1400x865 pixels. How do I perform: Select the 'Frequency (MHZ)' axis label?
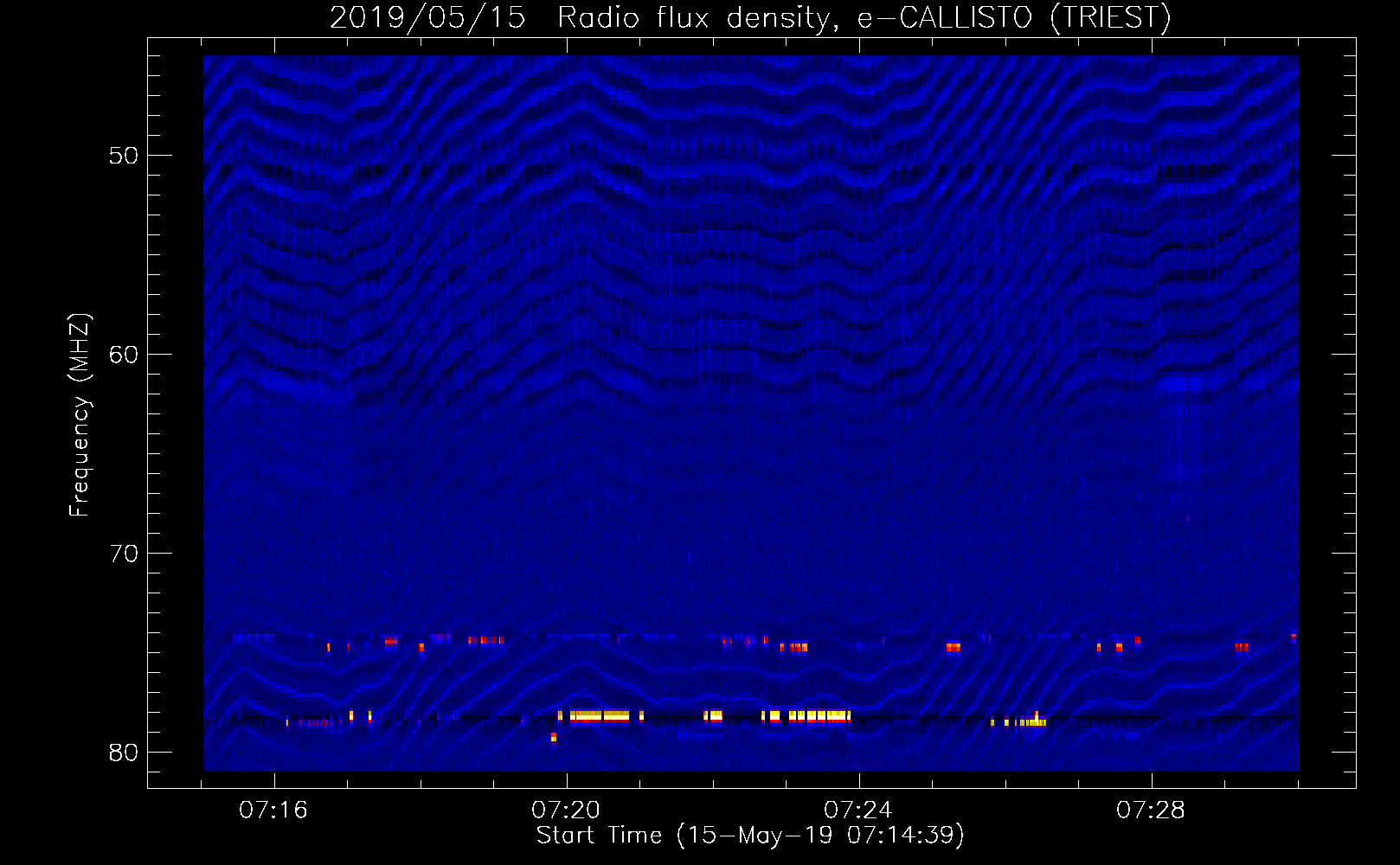79,415
